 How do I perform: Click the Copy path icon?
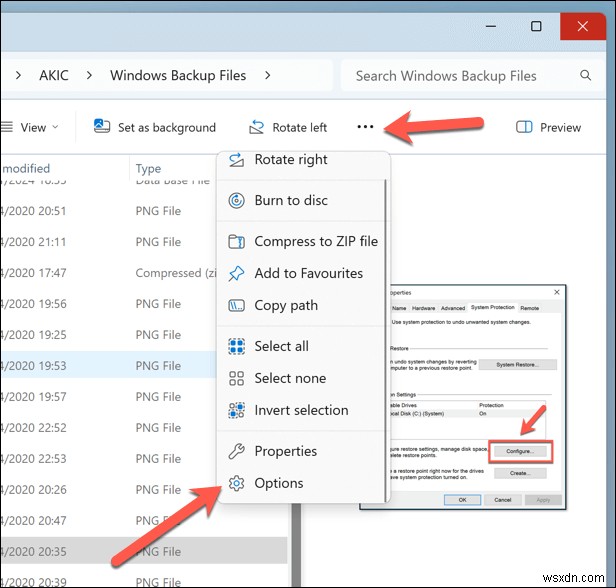(236, 306)
